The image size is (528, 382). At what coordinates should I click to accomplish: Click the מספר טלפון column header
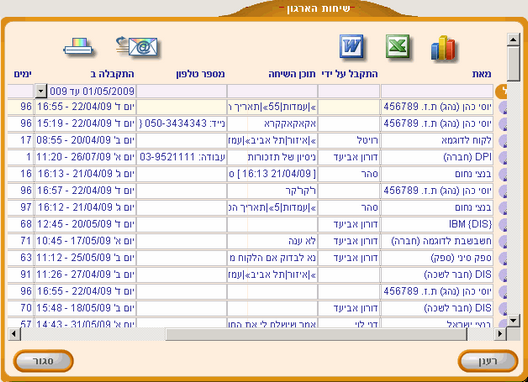point(200,74)
